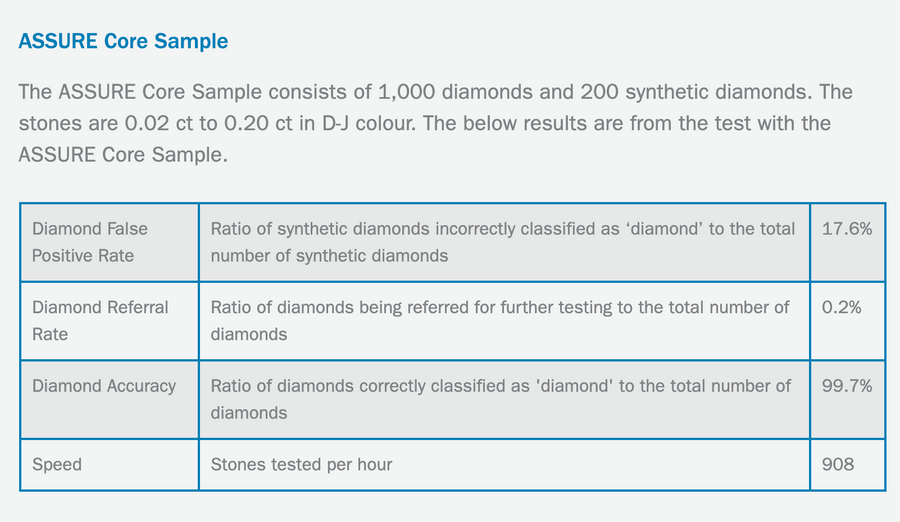Click the Stones tested per hour description
Image resolution: width=900 pixels, height=522 pixels.
pyautogui.click(x=301, y=464)
